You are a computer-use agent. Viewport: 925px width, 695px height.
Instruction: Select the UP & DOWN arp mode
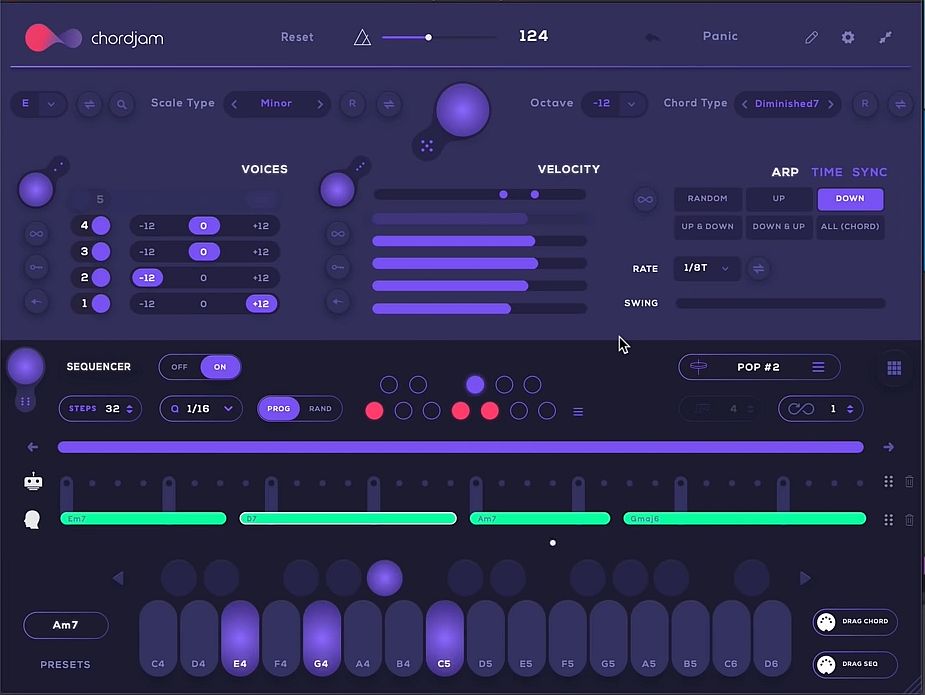[x=707, y=227]
